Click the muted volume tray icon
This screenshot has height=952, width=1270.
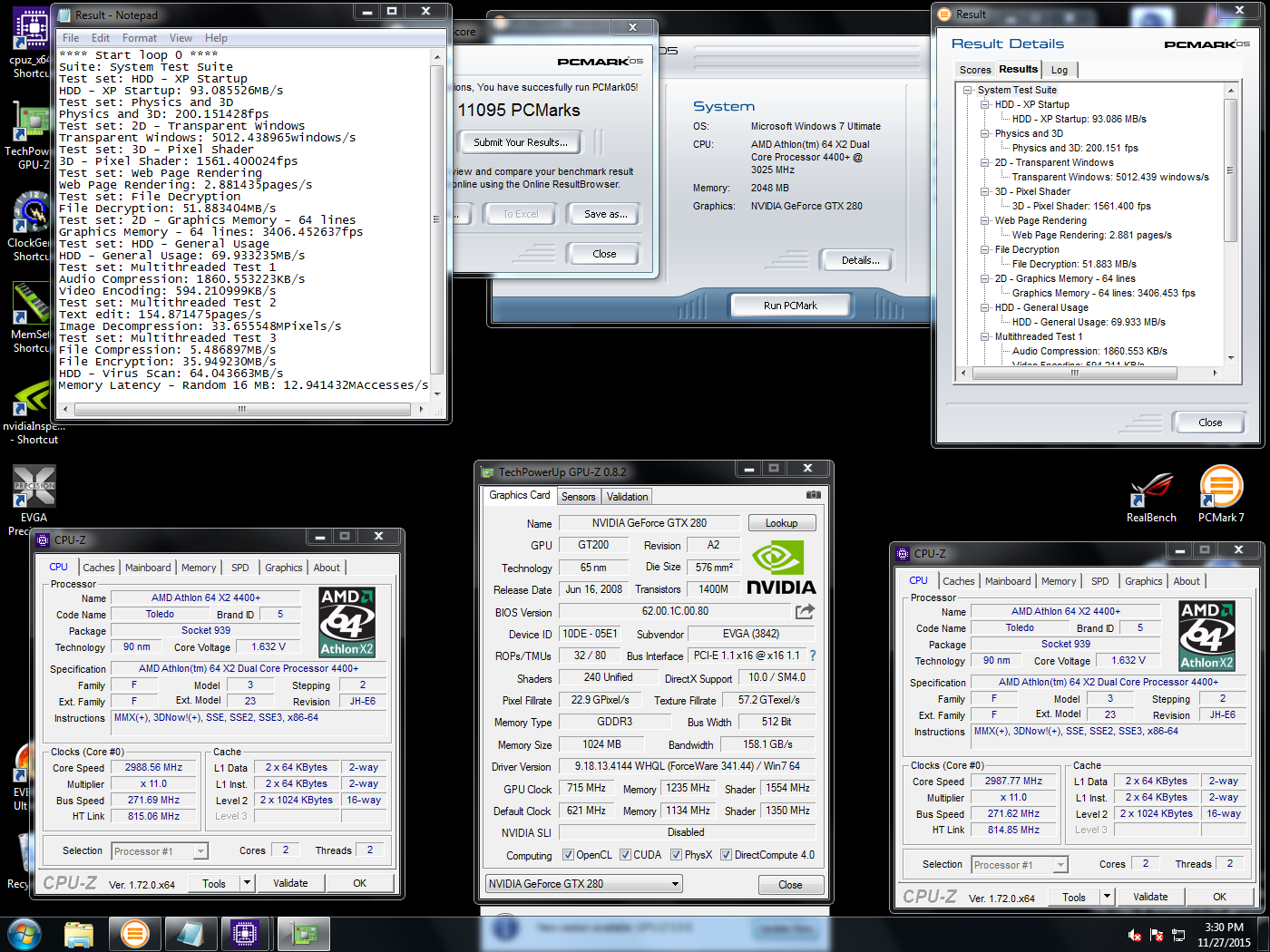1135,935
